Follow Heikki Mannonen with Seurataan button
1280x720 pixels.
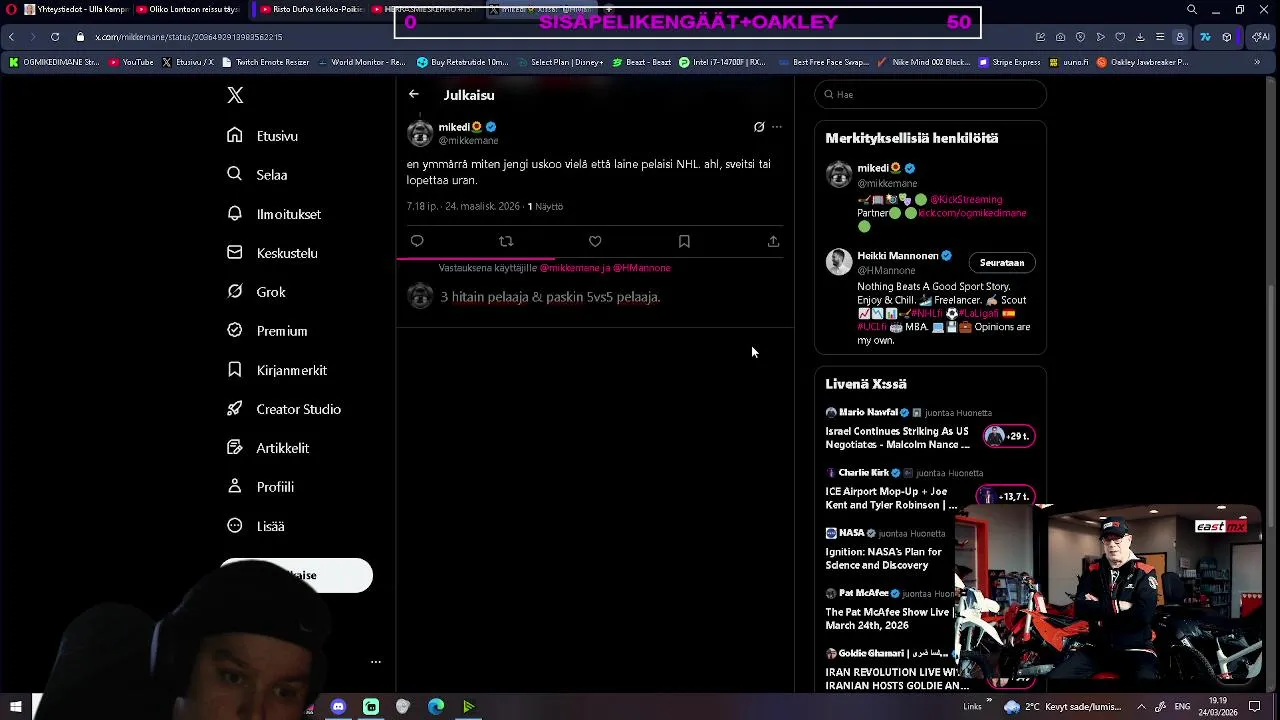click(1002, 263)
